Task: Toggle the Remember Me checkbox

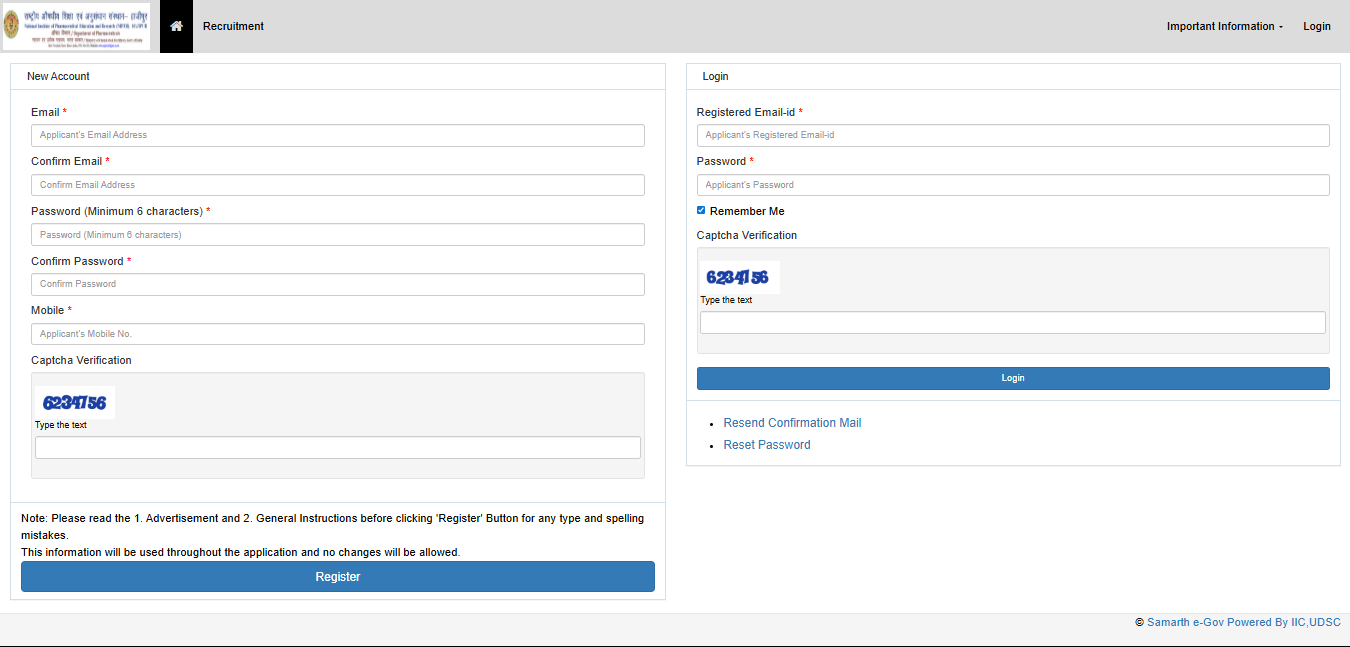Action: coord(701,211)
